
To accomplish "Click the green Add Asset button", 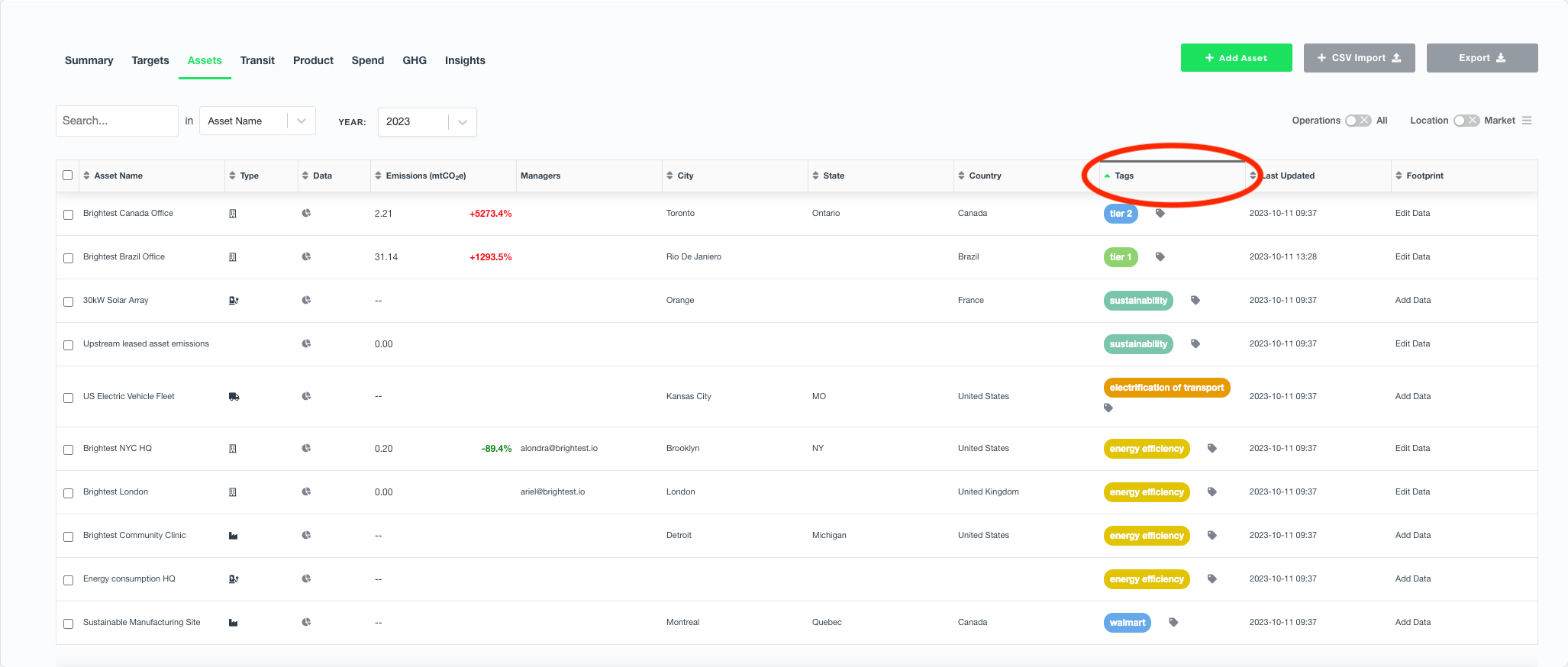I will pos(1236,58).
